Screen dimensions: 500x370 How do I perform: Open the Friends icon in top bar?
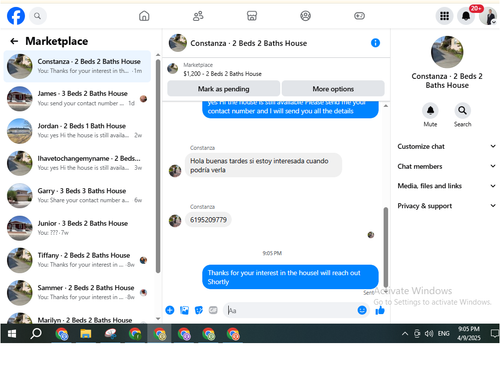(198, 16)
